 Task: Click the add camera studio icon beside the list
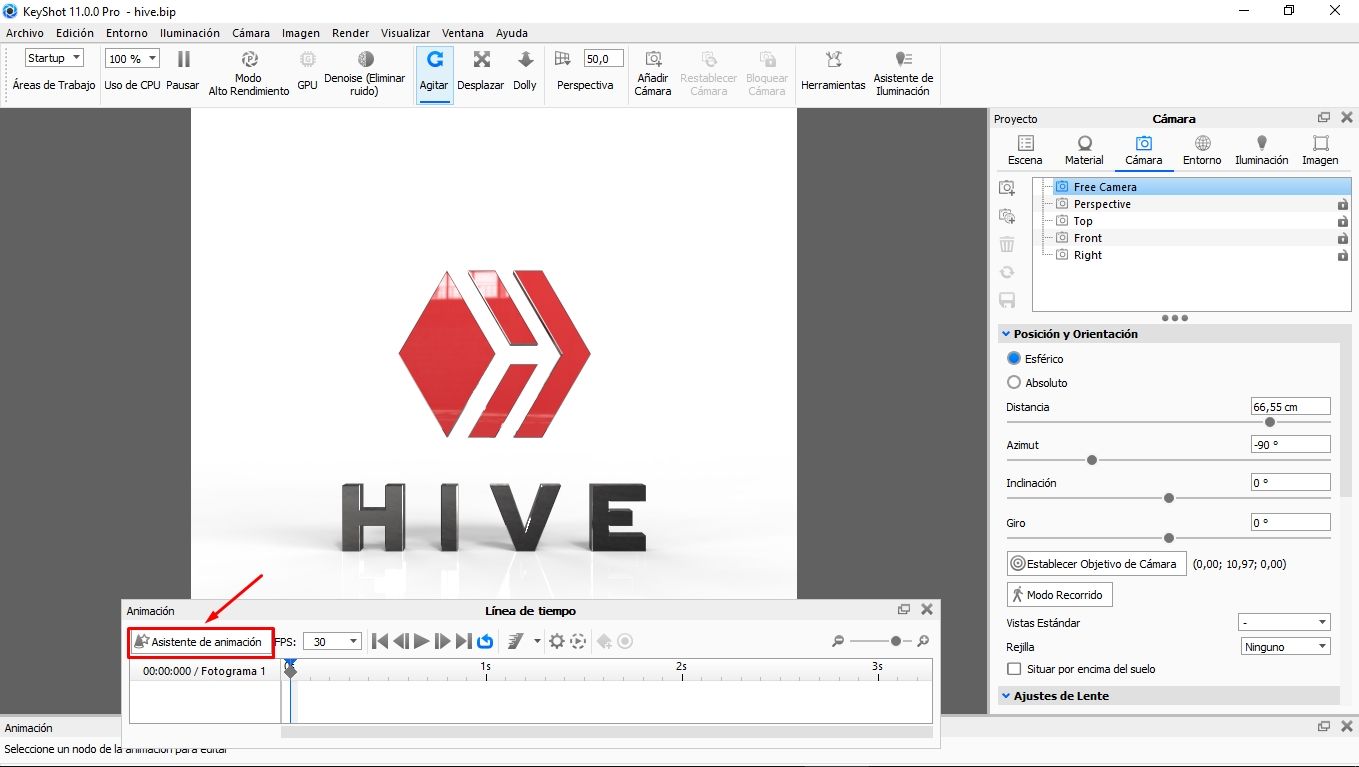(x=1007, y=216)
